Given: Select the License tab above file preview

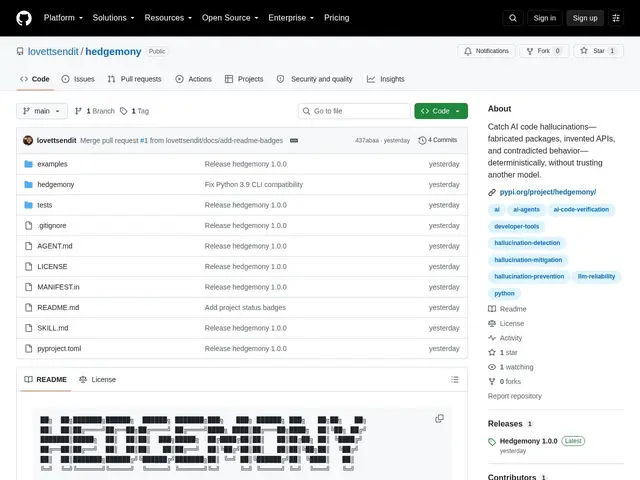Looking at the screenshot, I should pos(98,380).
